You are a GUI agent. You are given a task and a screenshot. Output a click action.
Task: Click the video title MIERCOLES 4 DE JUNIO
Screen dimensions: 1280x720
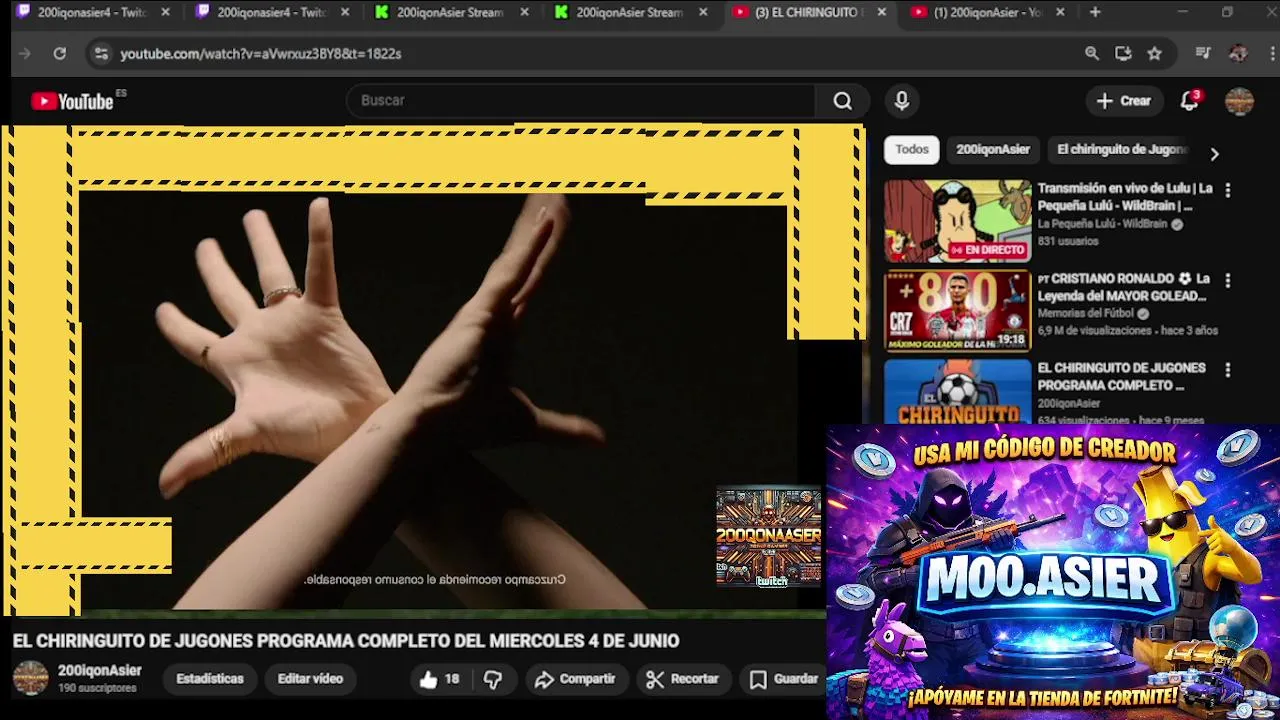[x=346, y=641]
